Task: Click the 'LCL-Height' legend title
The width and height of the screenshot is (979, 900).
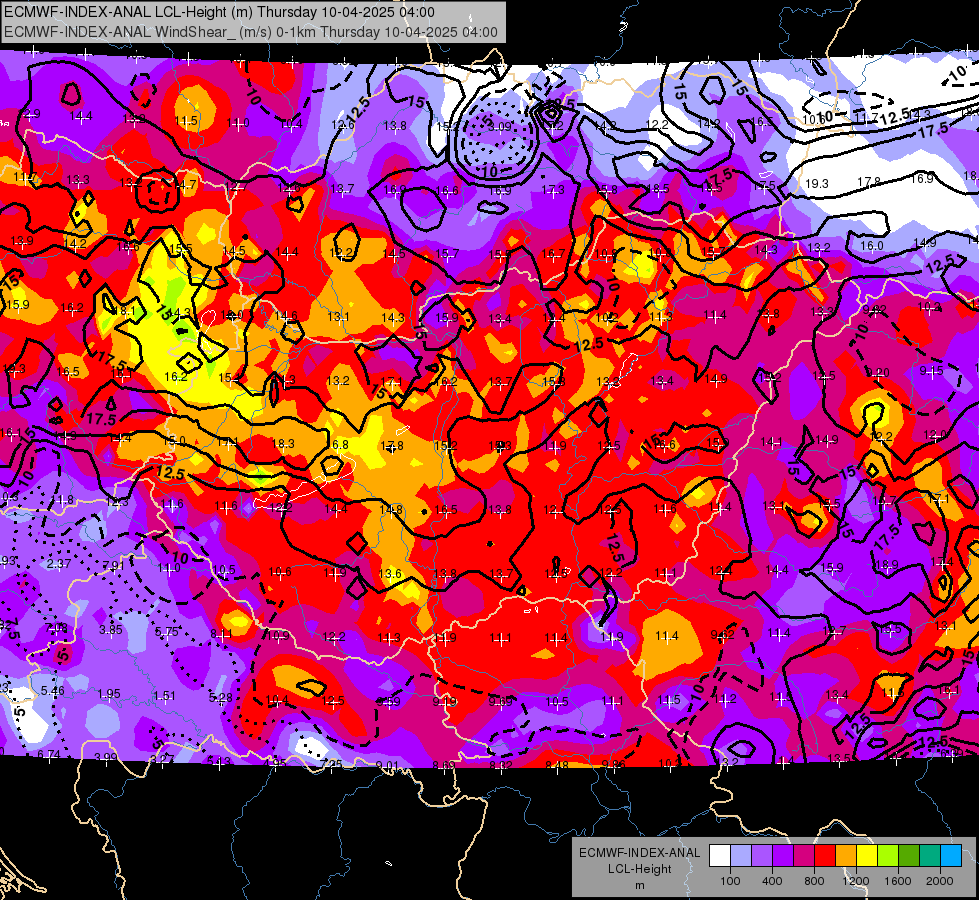Action: 639,869
